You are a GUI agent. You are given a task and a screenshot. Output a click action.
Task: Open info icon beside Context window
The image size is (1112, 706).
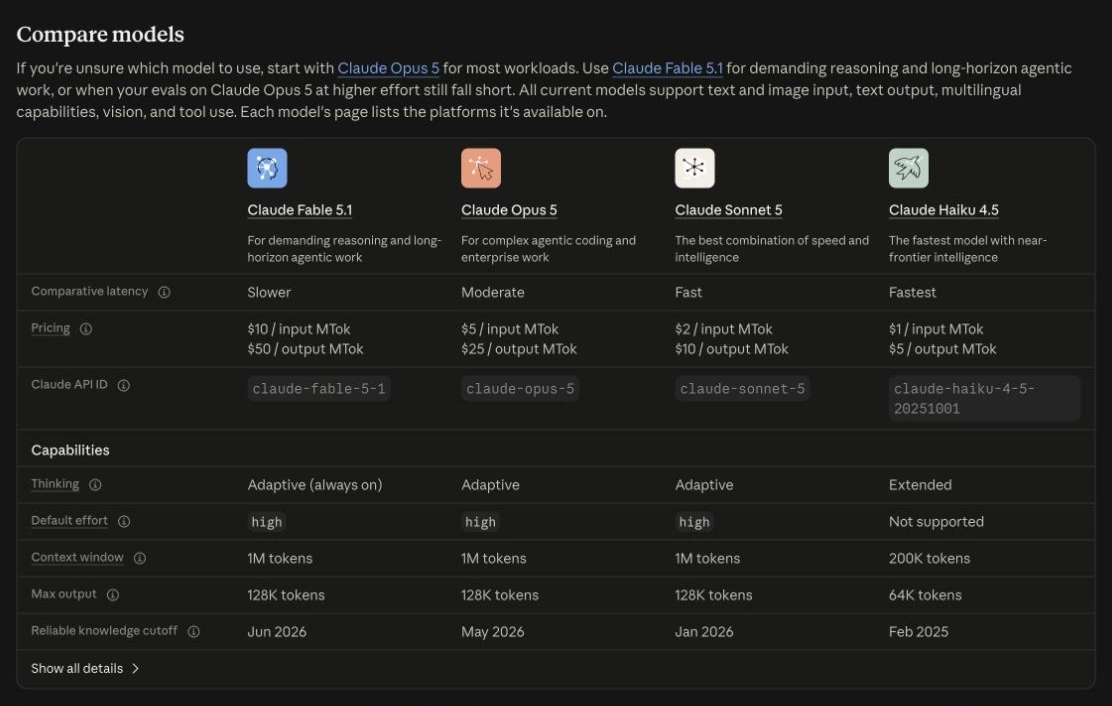click(140, 559)
